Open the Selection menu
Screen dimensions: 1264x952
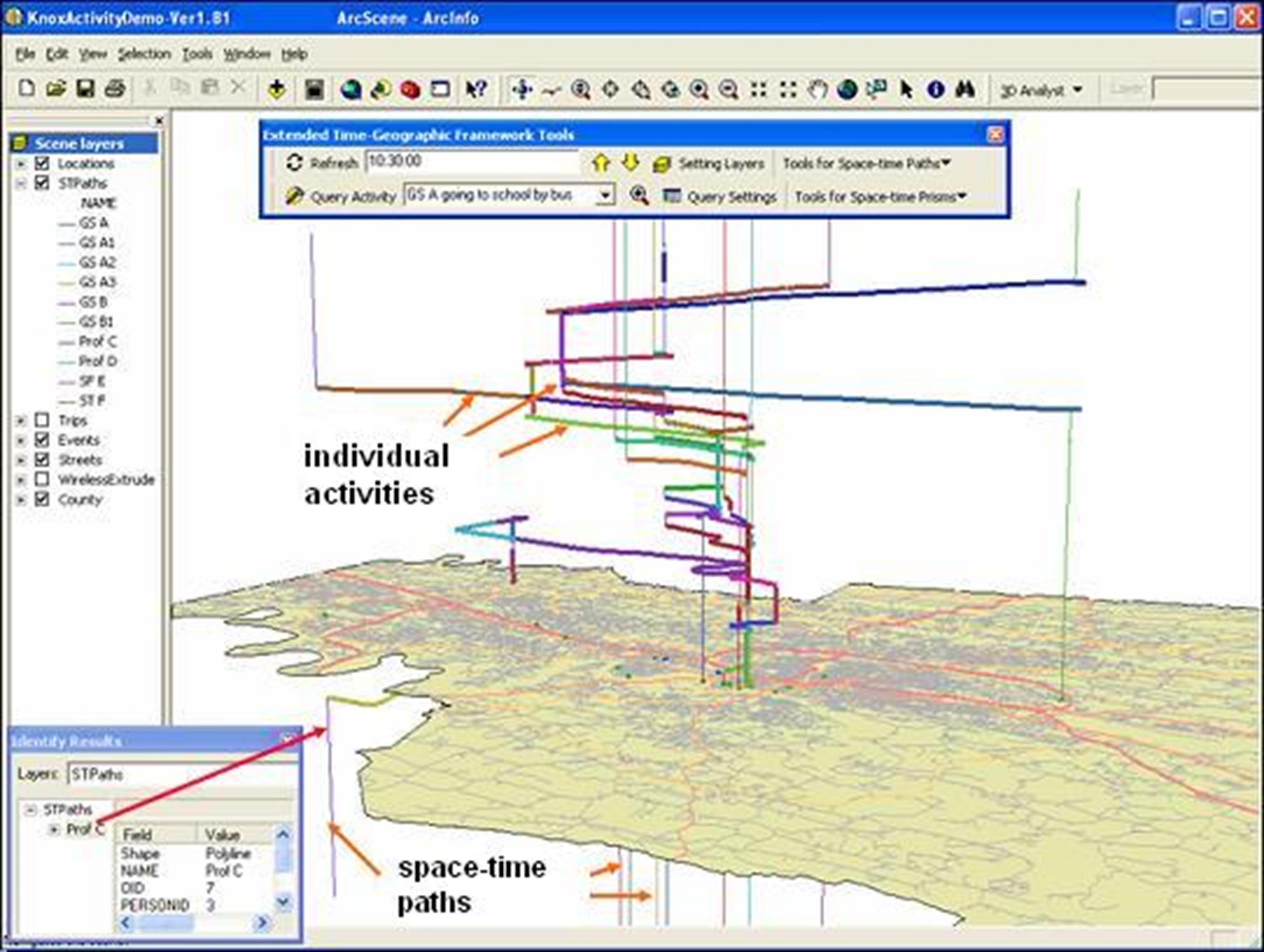144,55
